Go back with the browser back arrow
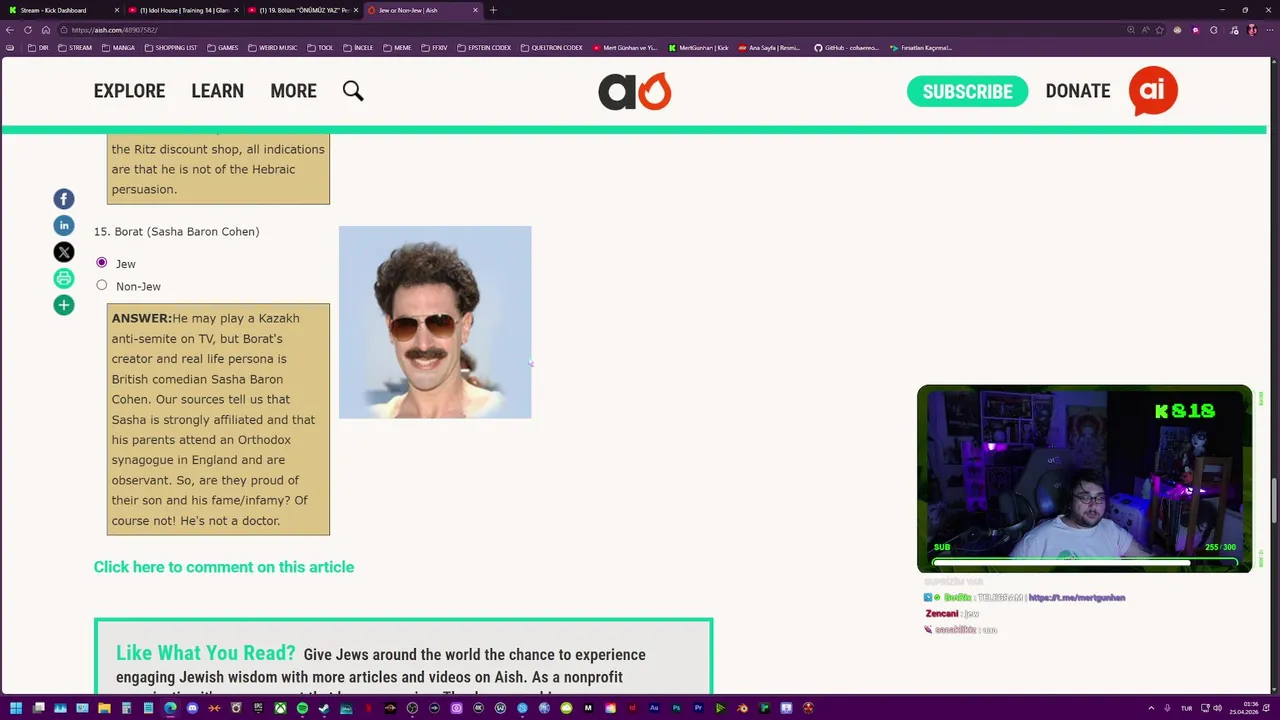Viewport: 1280px width, 720px height. tap(10, 30)
